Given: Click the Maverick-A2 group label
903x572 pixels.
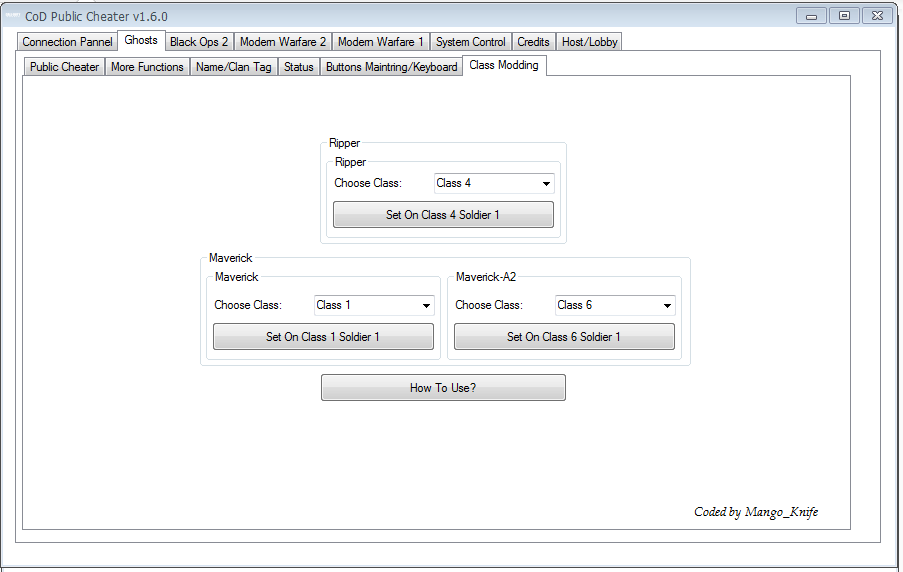Looking at the screenshot, I should (x=485, y=277).
